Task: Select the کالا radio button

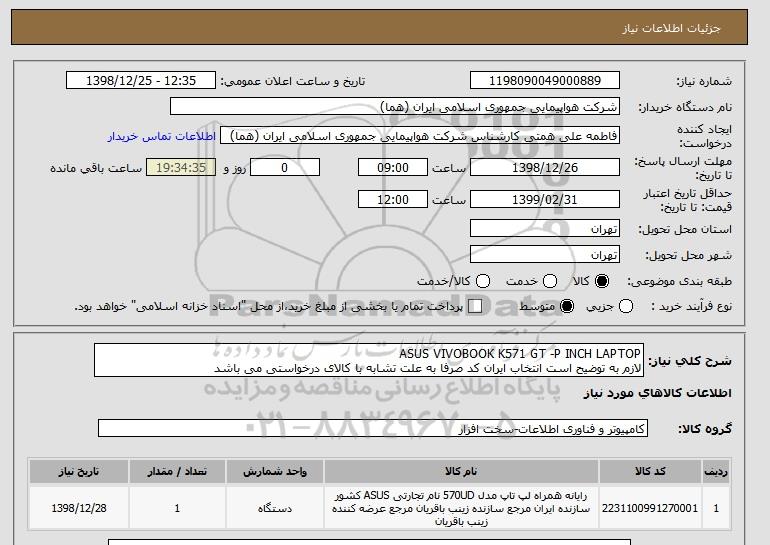Action: tap(602, 281)
